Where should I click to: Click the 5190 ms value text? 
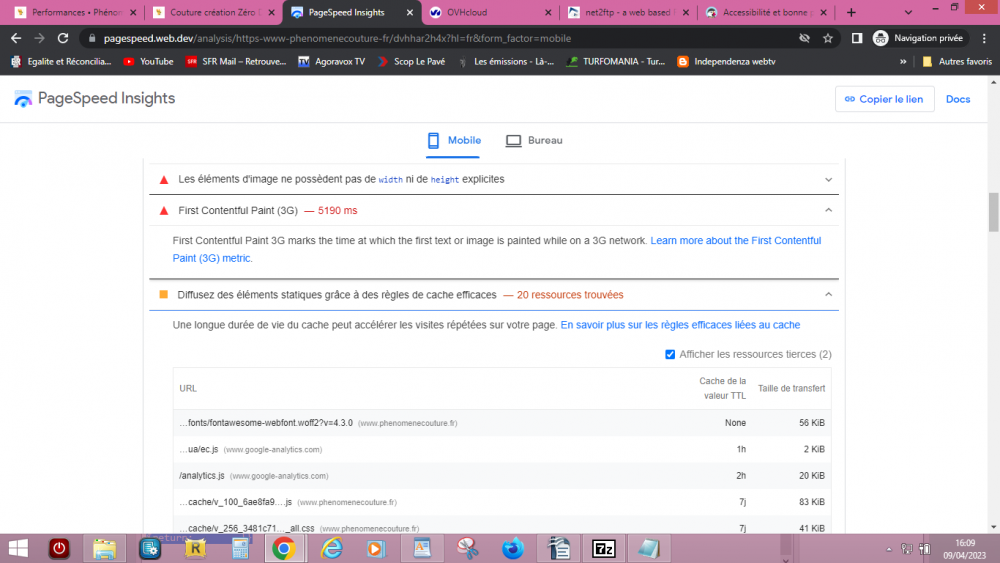pos(337,210)
